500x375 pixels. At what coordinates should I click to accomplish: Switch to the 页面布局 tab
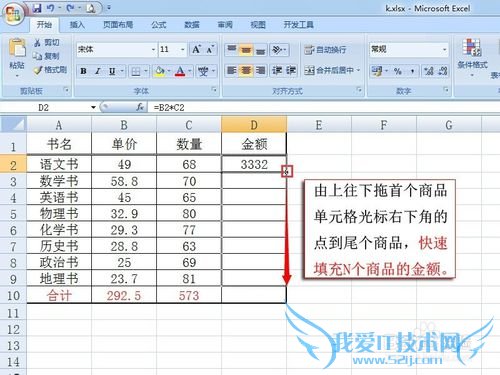click(118, 25)
